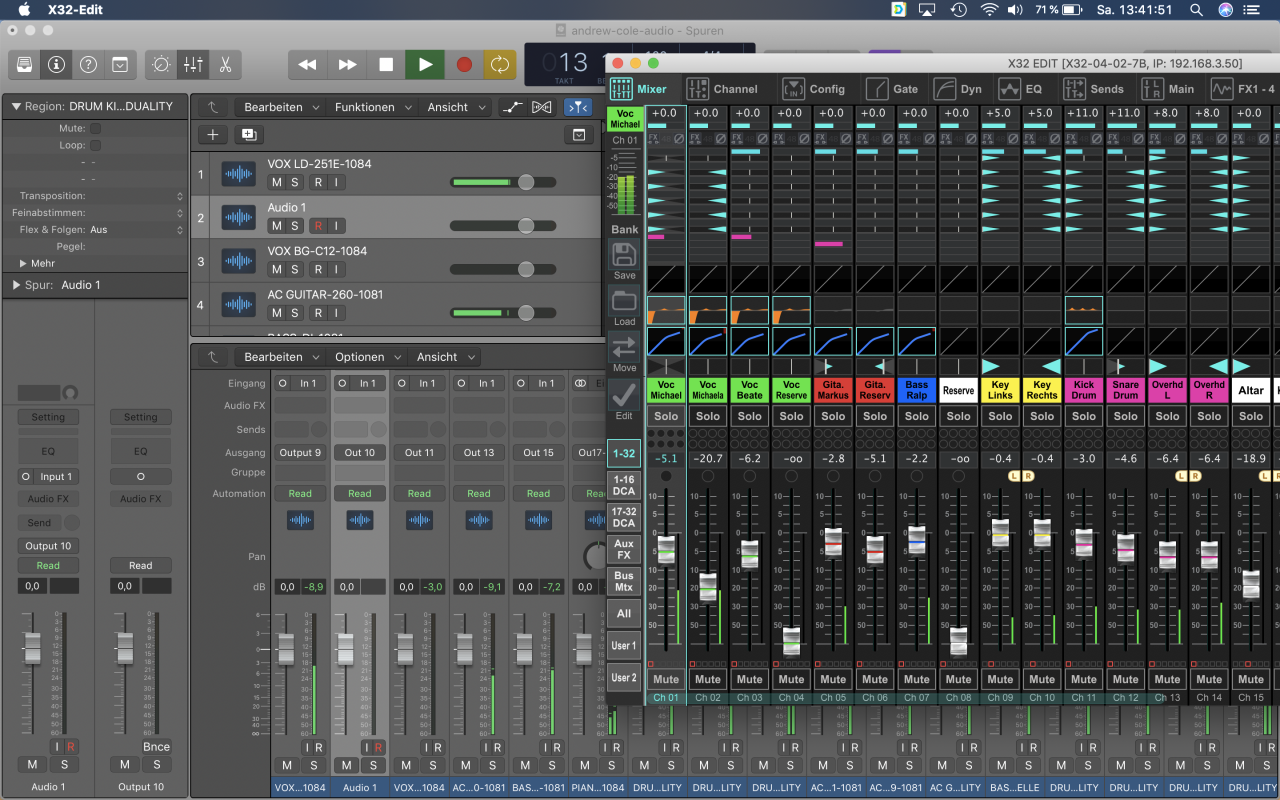This screenshot has height=800, width=1280.
Task: Open the Funktionen dropdown menu
Action: [371, 107]
